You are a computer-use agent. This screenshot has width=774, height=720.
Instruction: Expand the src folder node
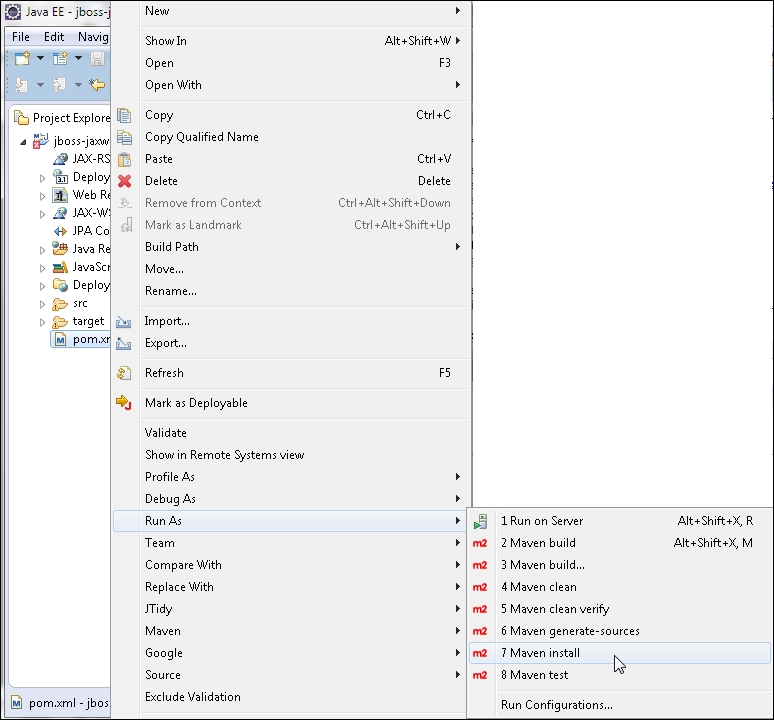(x=42, y=304)
